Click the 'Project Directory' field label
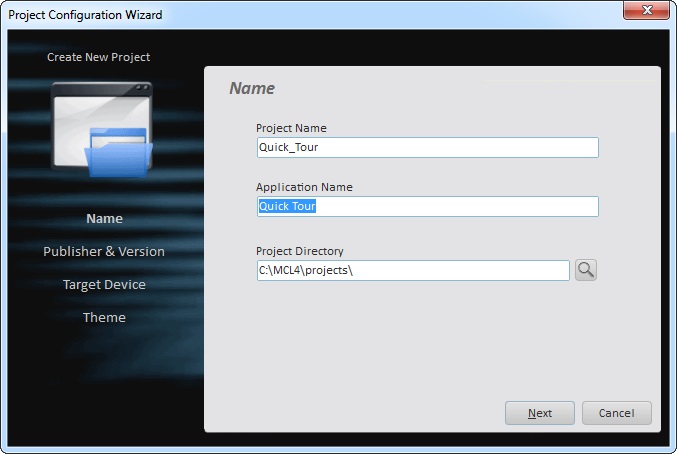Viewport: 677px width, 454px height. (x=300, y=251)
